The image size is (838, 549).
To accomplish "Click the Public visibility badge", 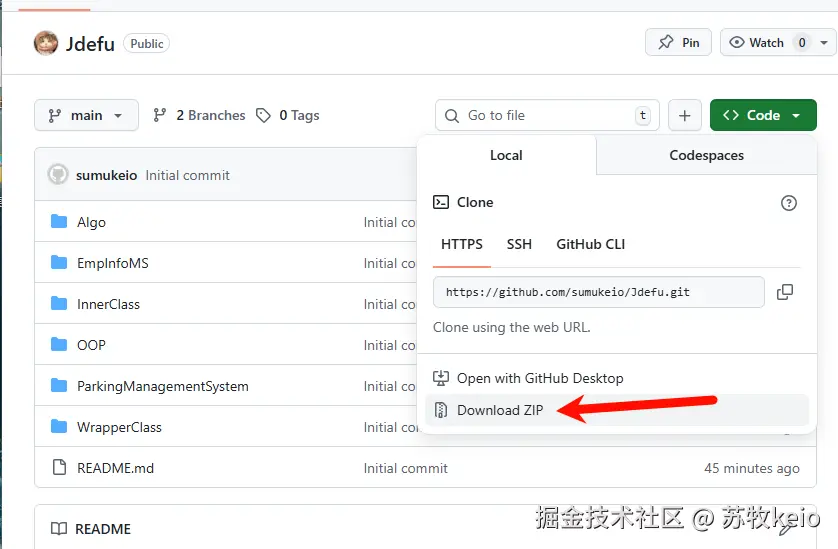I will [146, 43].
